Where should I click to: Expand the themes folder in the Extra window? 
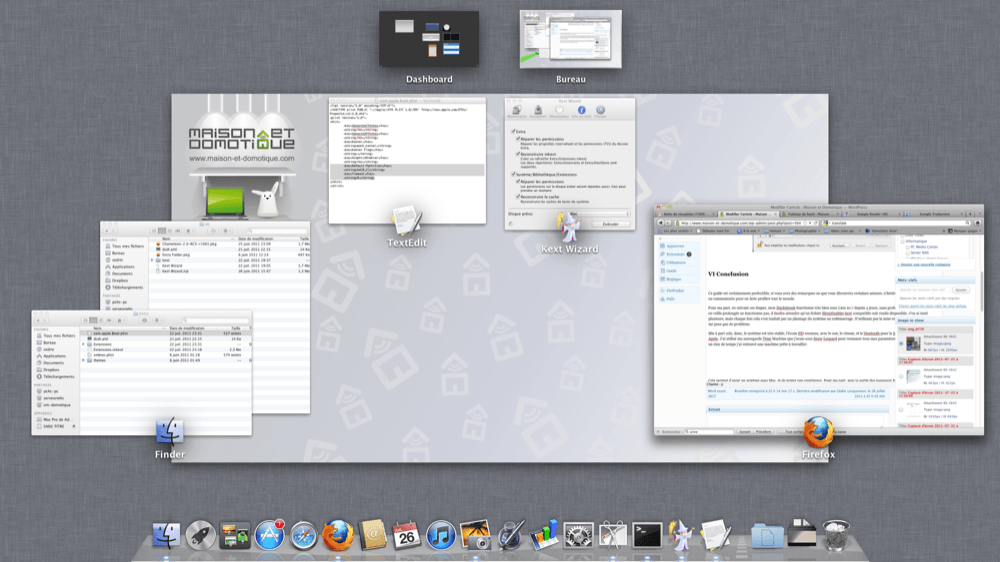click(84, 360)
